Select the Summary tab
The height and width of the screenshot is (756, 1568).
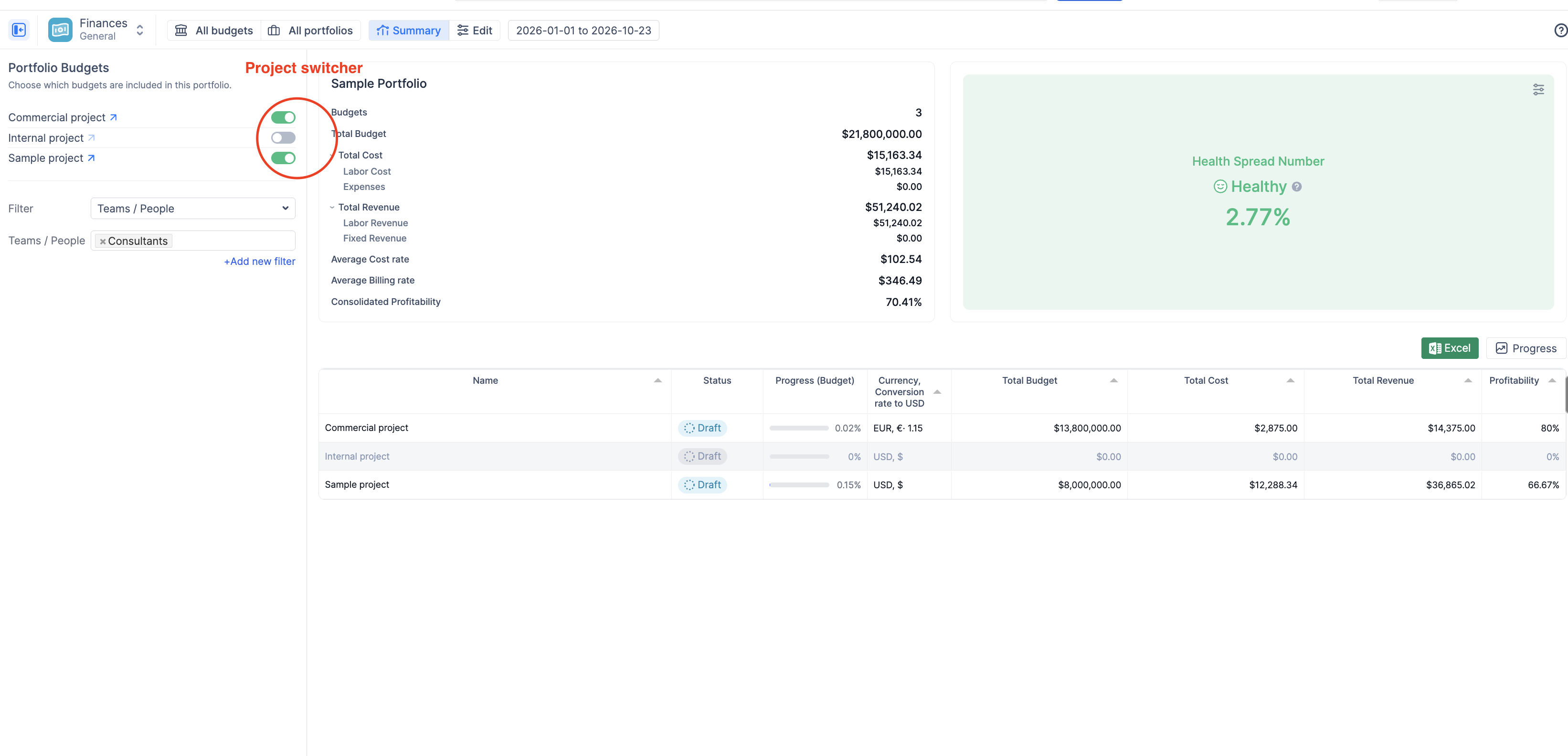(x=408, y=31)
